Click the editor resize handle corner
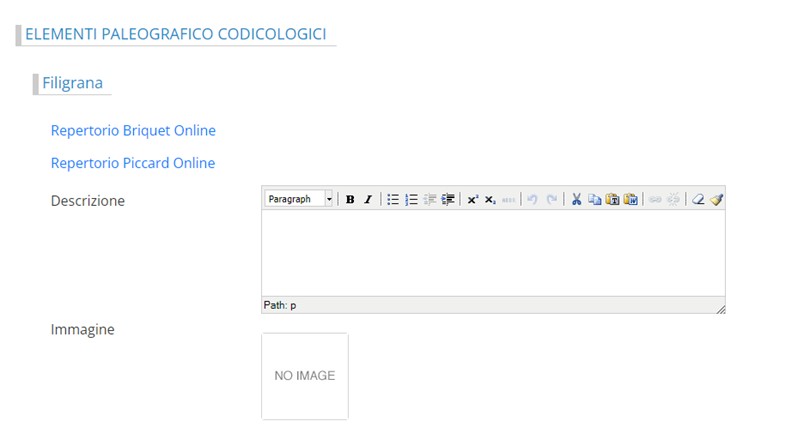Screen dimensions: 804x427 [720, 308]
